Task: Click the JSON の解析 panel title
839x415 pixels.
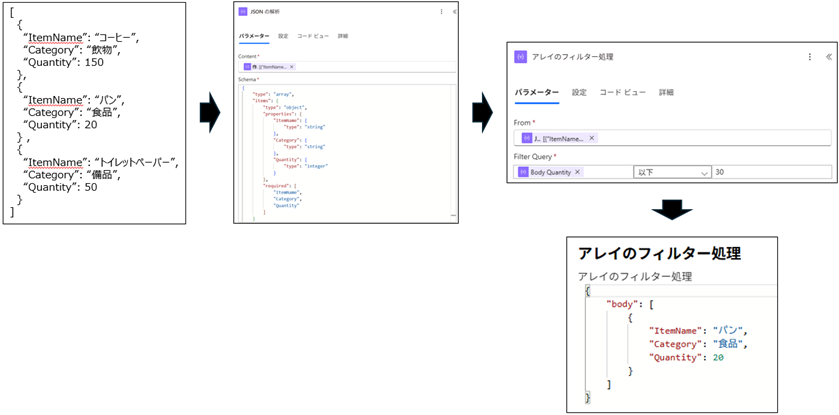Action: pos(264,11)
